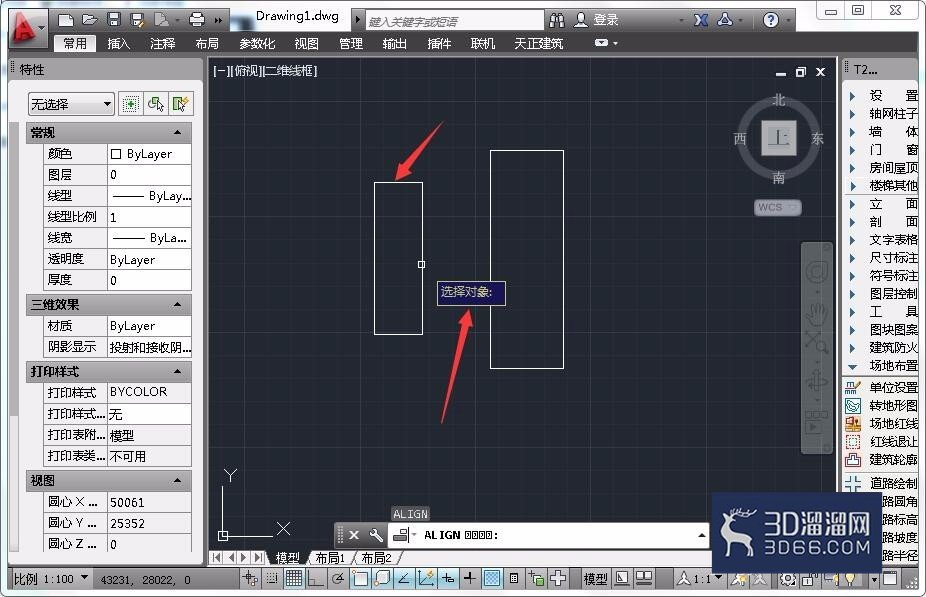Toggle Object Snap Tracking in status bar
Screen dimensions: 926x597
pos(404,579)
